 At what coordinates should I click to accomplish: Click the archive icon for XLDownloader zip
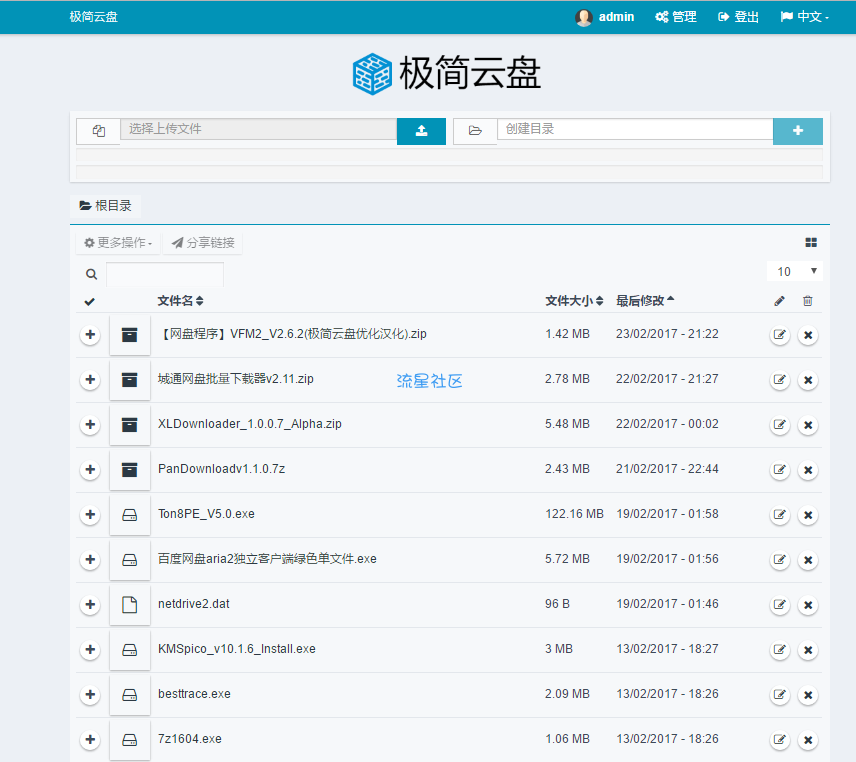tap(129, 425)
